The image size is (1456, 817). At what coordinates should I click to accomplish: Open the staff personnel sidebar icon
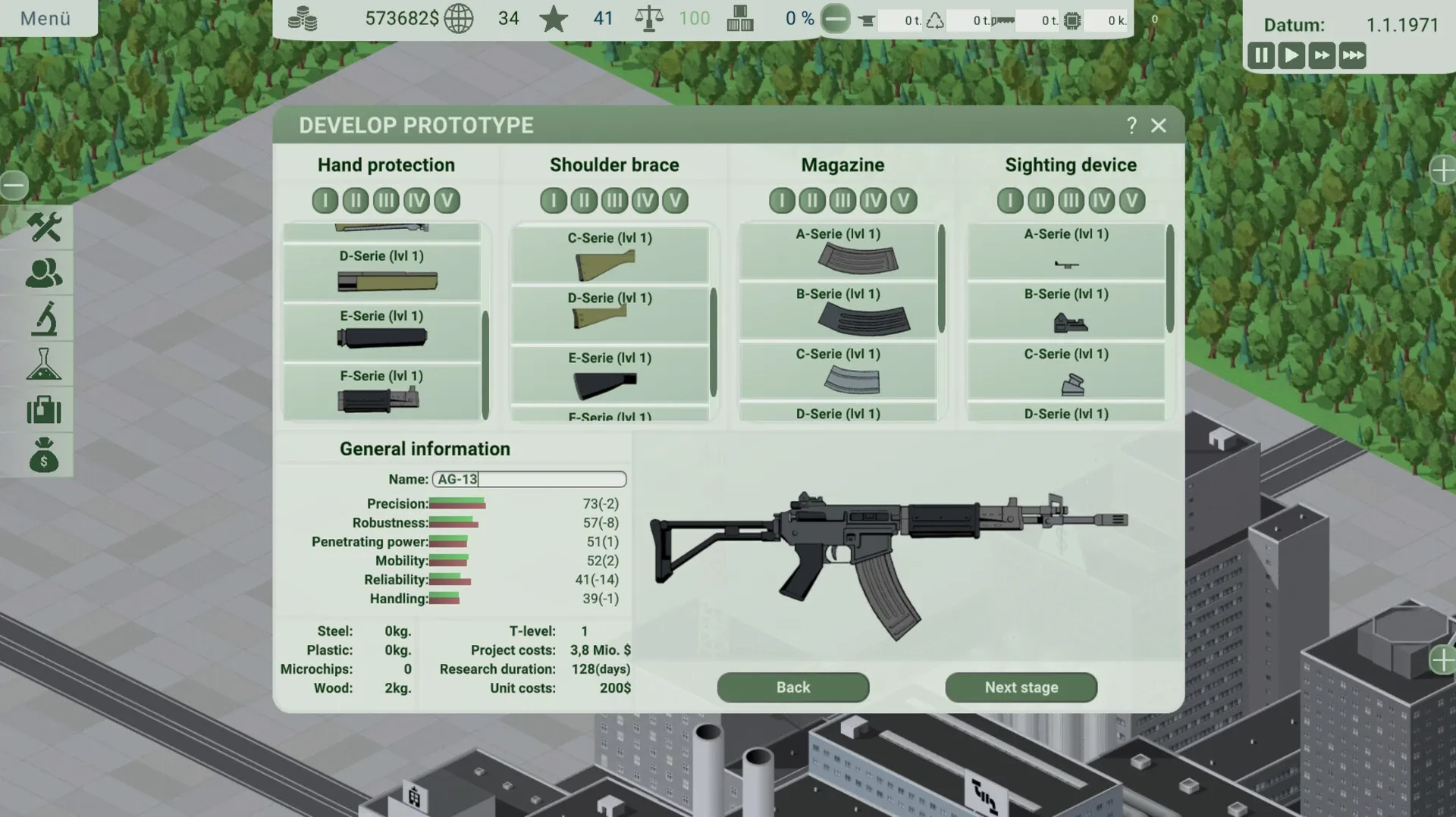tap(44, 273)
